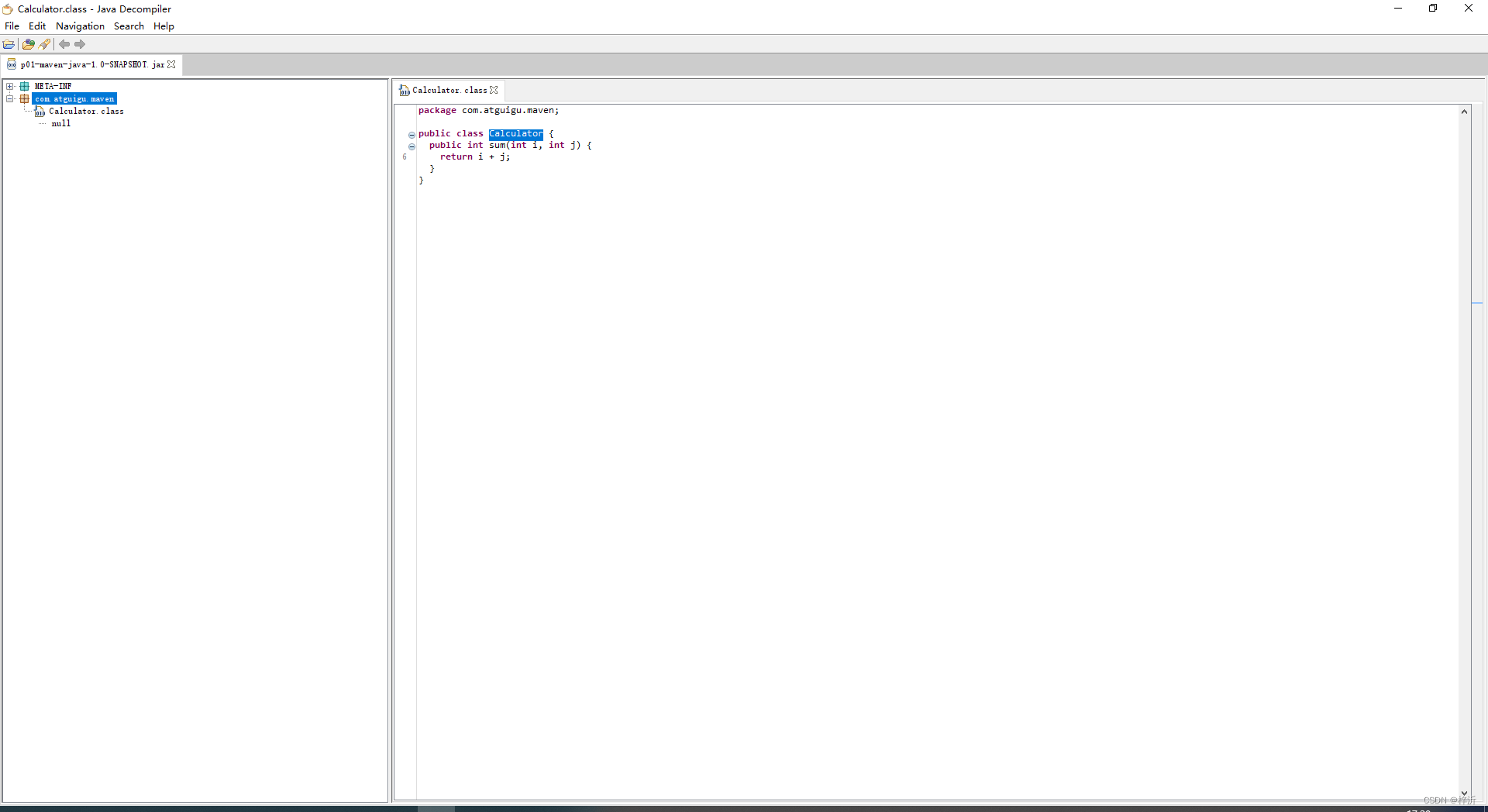The width and height of the screenshot is (1488, 812).
Task: Click the jar icon on the p01-maven-java tab
Action: (x=12, y=64)
